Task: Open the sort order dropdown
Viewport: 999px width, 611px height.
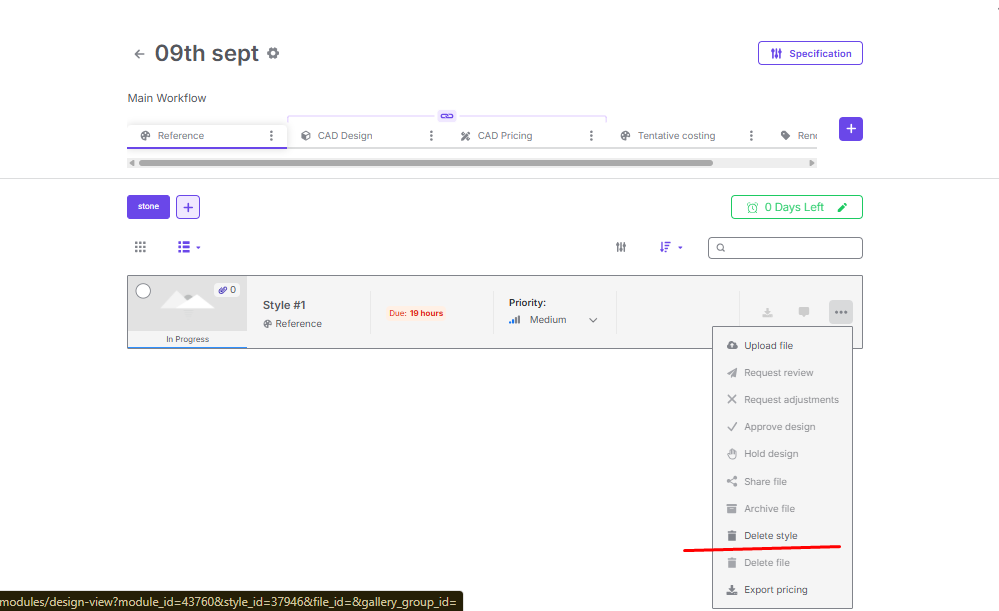Action: 671,247
